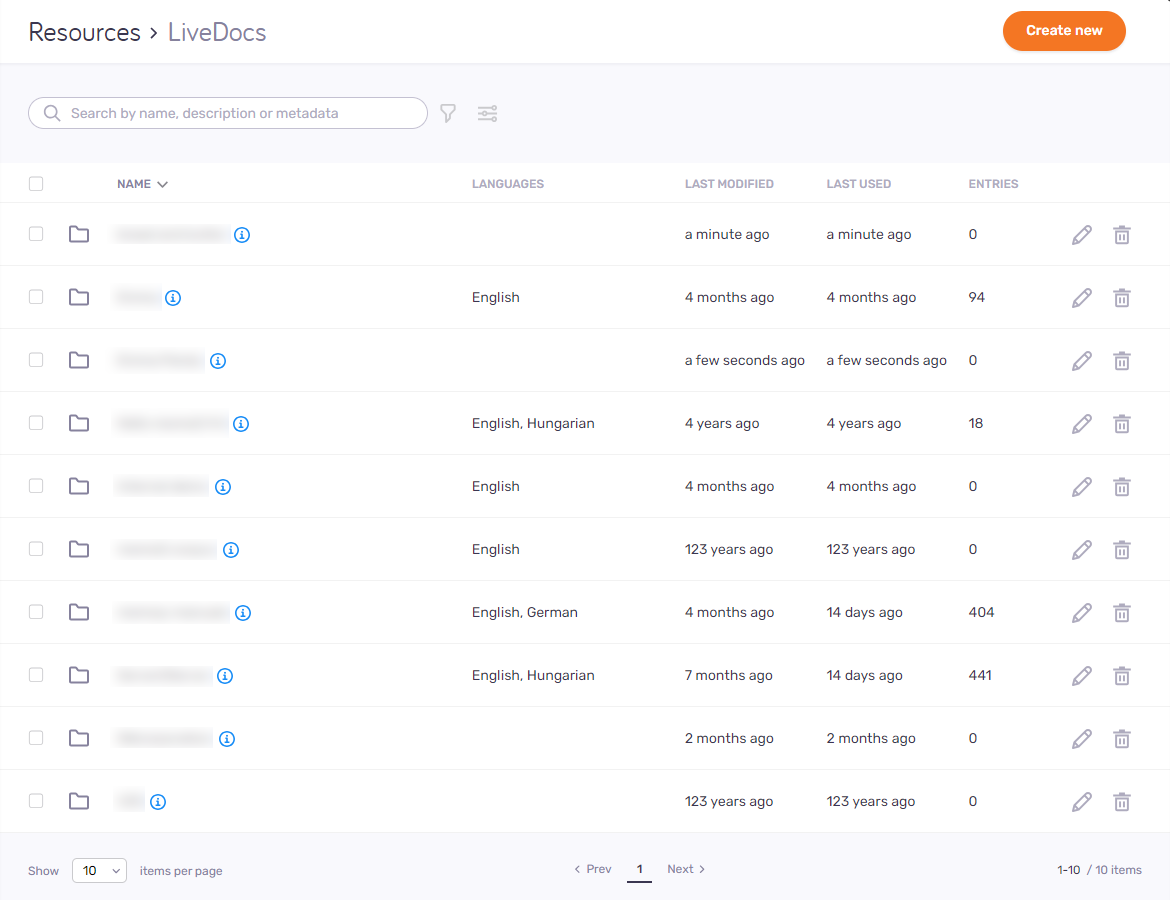
Task: Go to the Next page
Action: pos(686,869)
